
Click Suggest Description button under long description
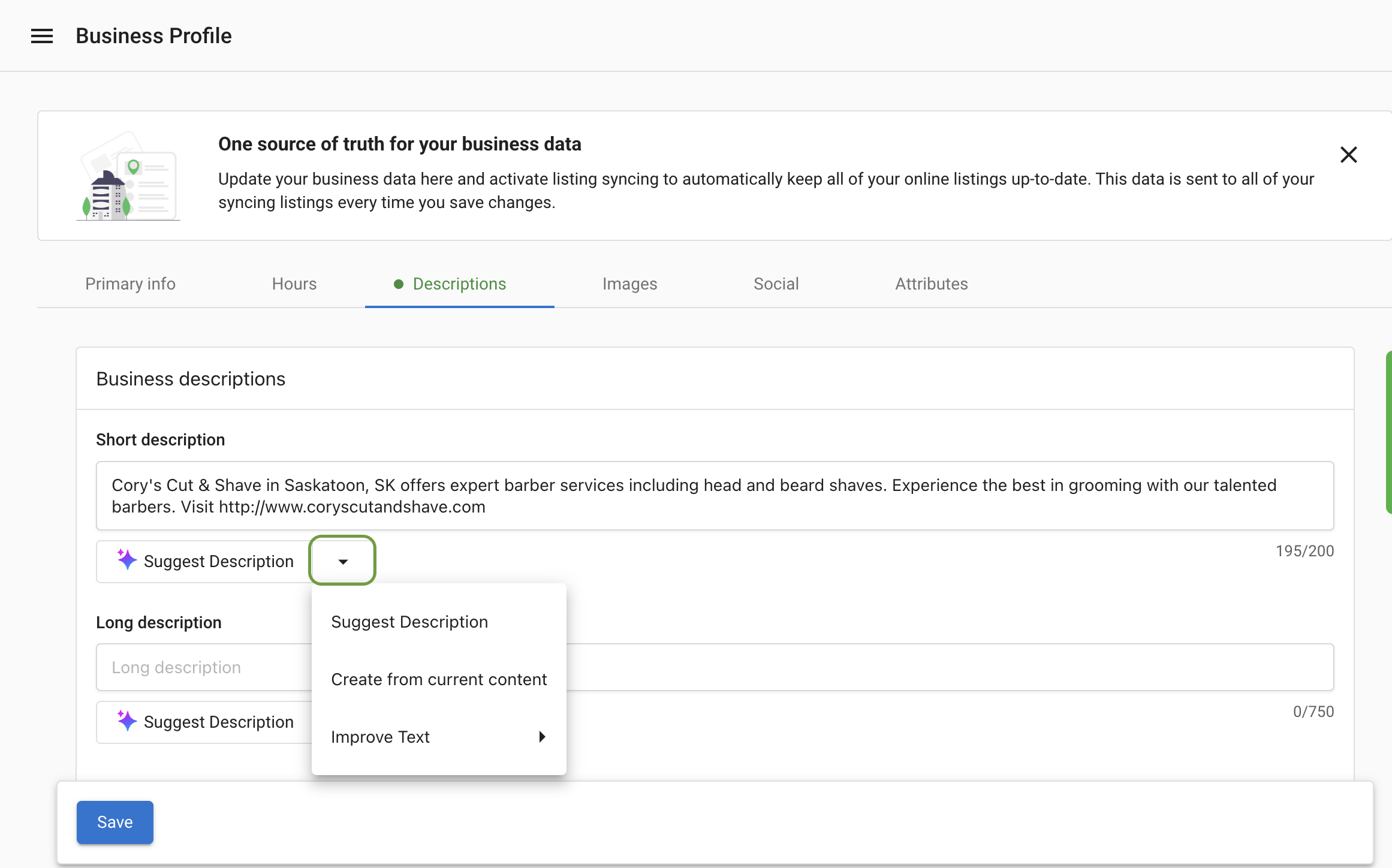[x=219, y=722]
